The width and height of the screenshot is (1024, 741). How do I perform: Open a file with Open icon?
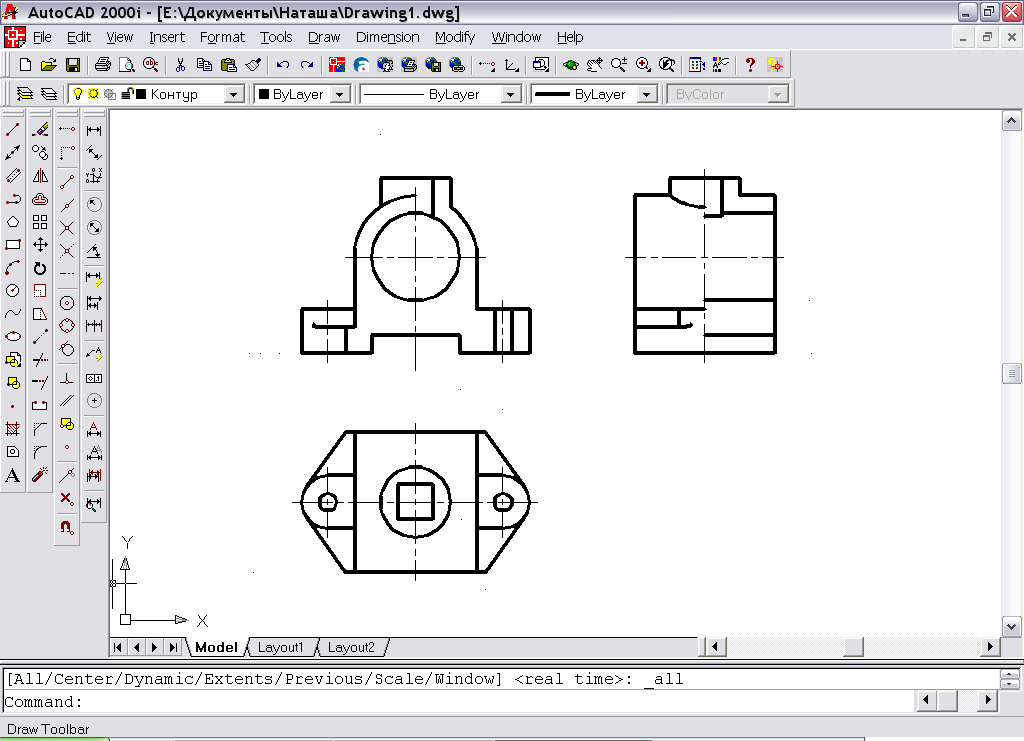pyautogui.click(x=48, y=65)
